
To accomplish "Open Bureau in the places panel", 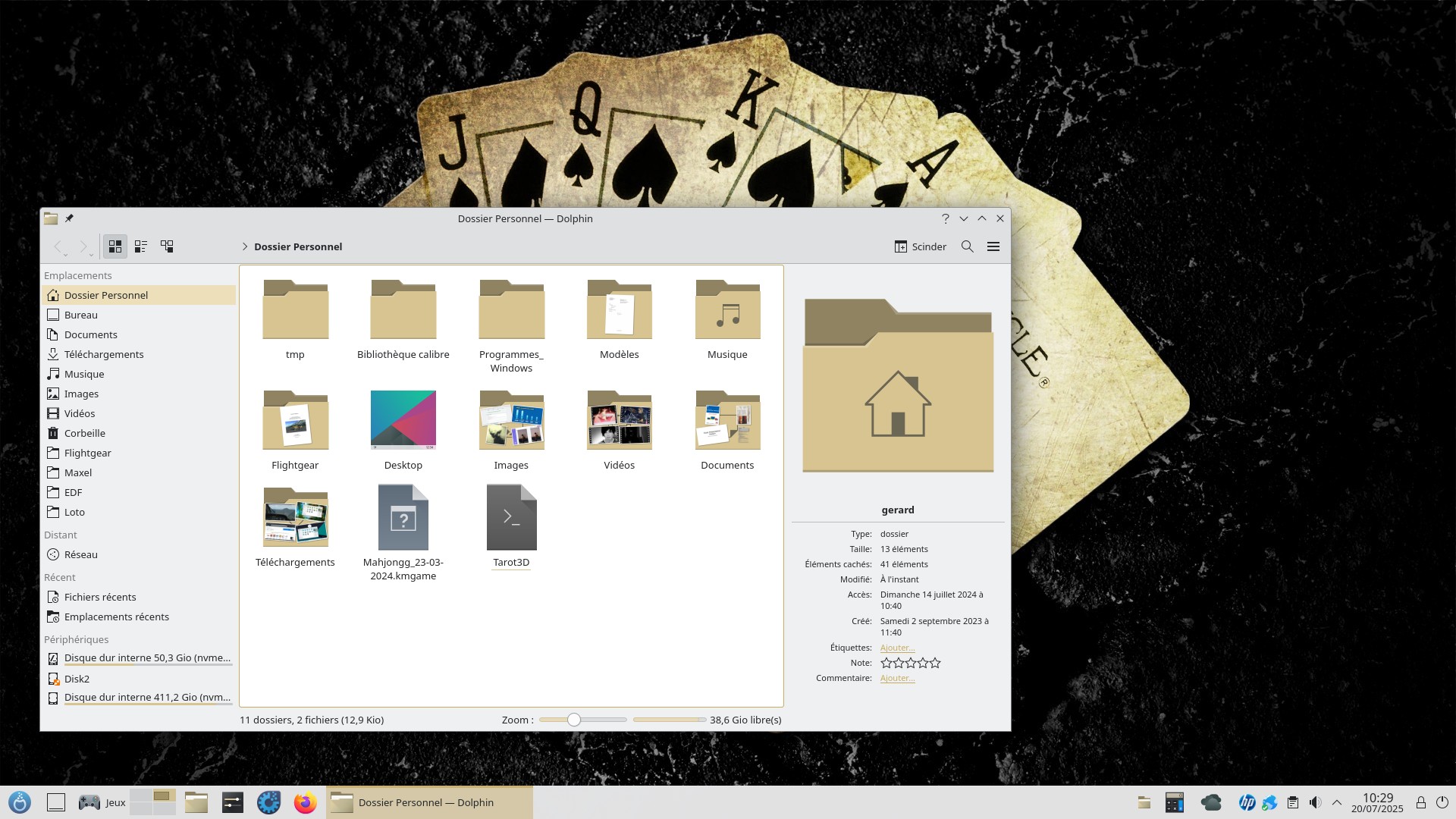I will point(140,315).
